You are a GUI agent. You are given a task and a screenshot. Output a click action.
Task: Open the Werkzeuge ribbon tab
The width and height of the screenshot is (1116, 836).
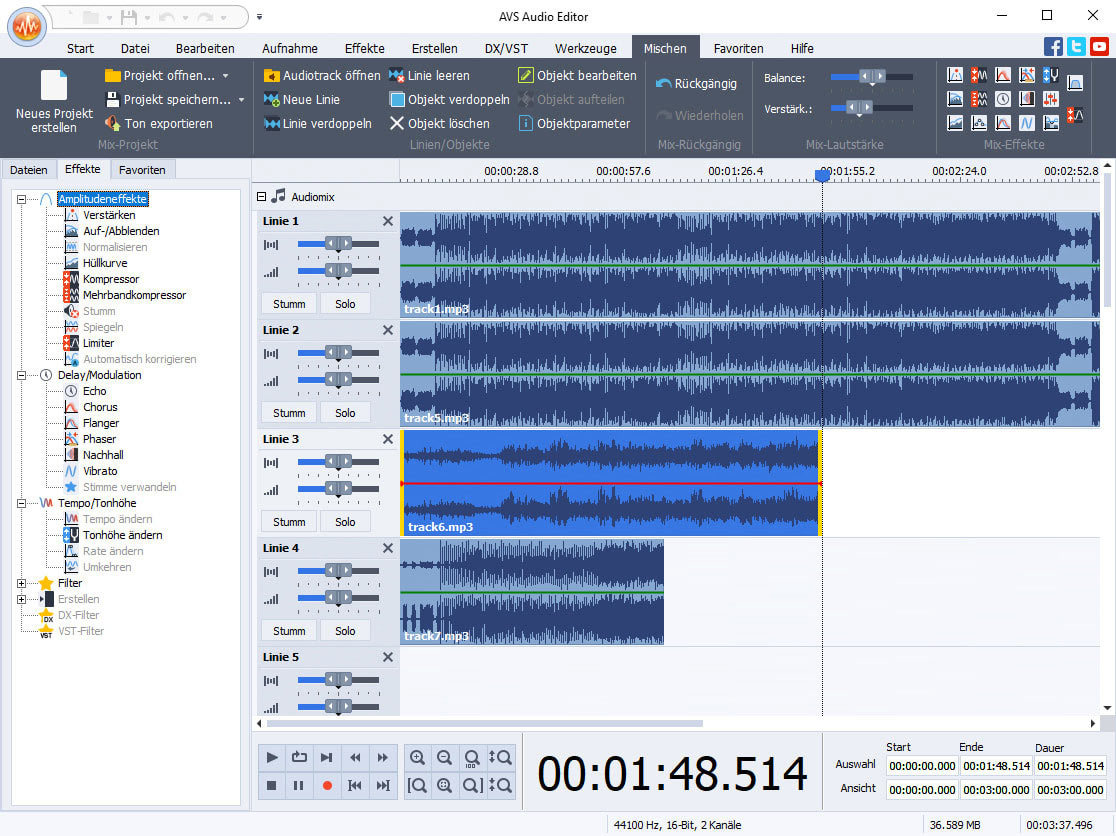(x=585, y=48)
